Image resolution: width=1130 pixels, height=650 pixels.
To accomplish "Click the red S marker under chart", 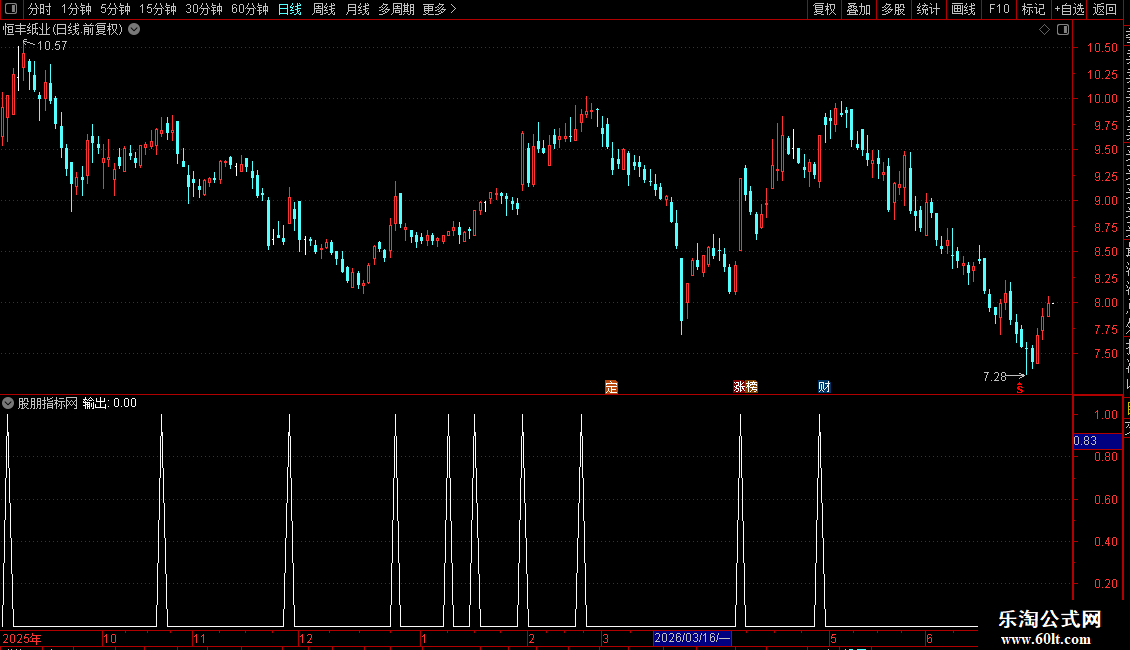I will [x=1020, y=388].
